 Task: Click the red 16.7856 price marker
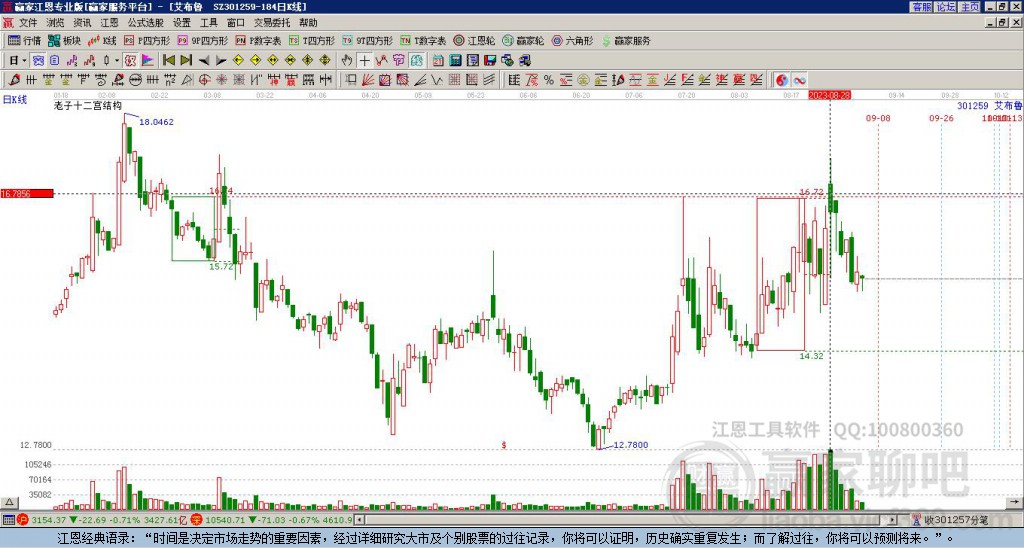coord(27,193)
